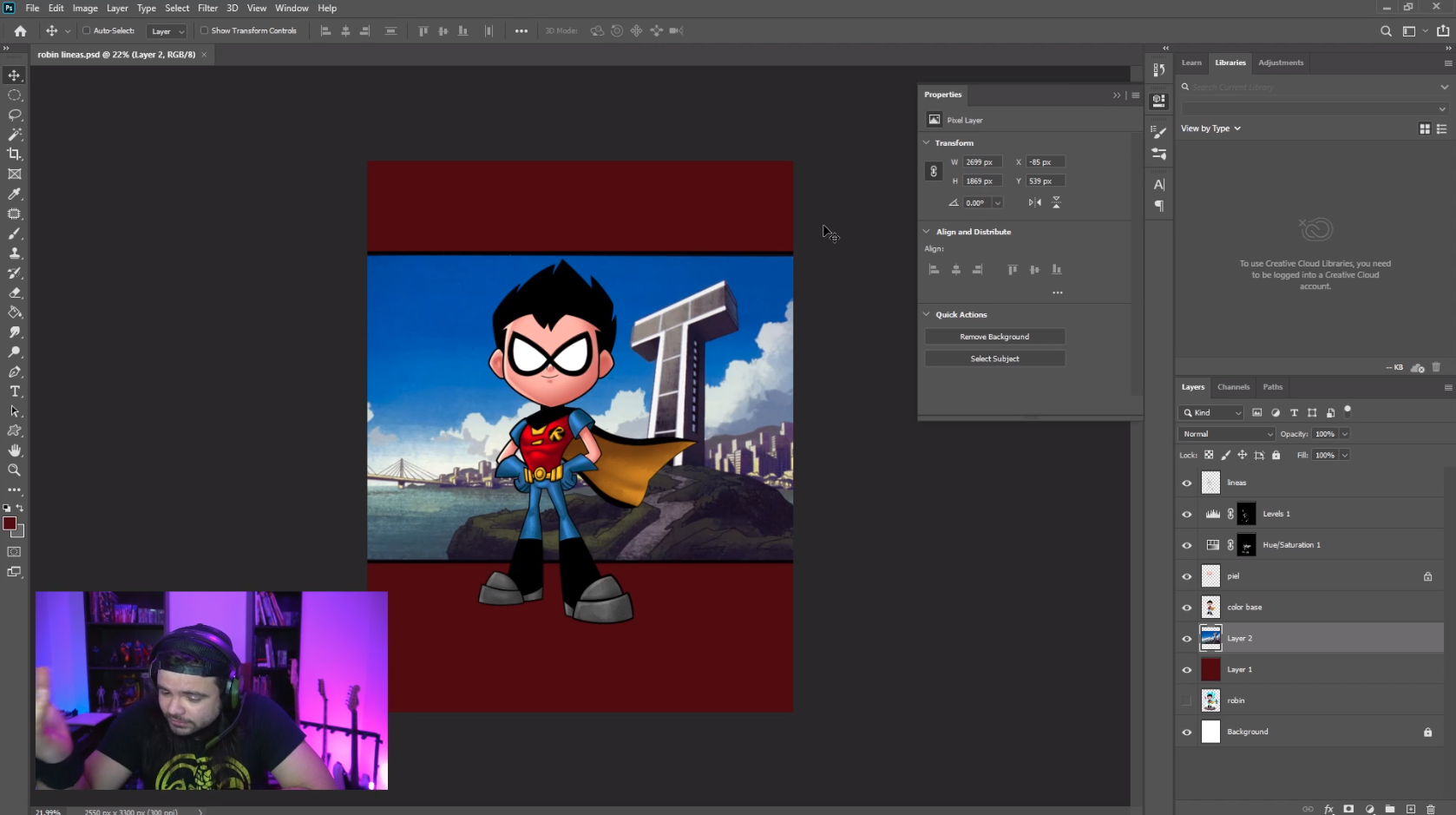Click the more align options ellipsis
This screenshot has height=815, width=1456.
pyautogui.click(x=1057, y=292)
